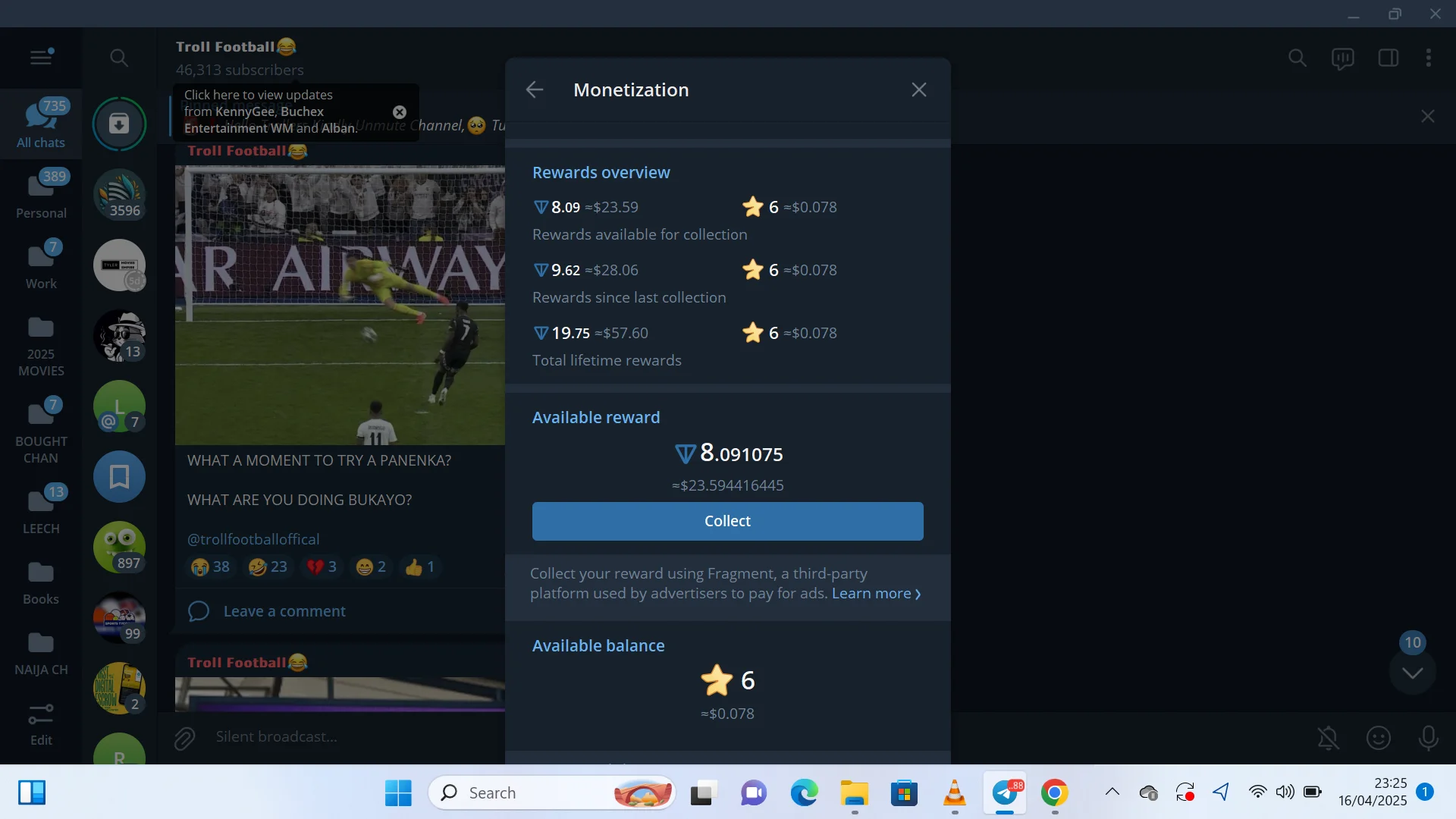This screenshot has height=819, width=1456.
Task: Click Edit folders icon
Action: coord(41,724)
